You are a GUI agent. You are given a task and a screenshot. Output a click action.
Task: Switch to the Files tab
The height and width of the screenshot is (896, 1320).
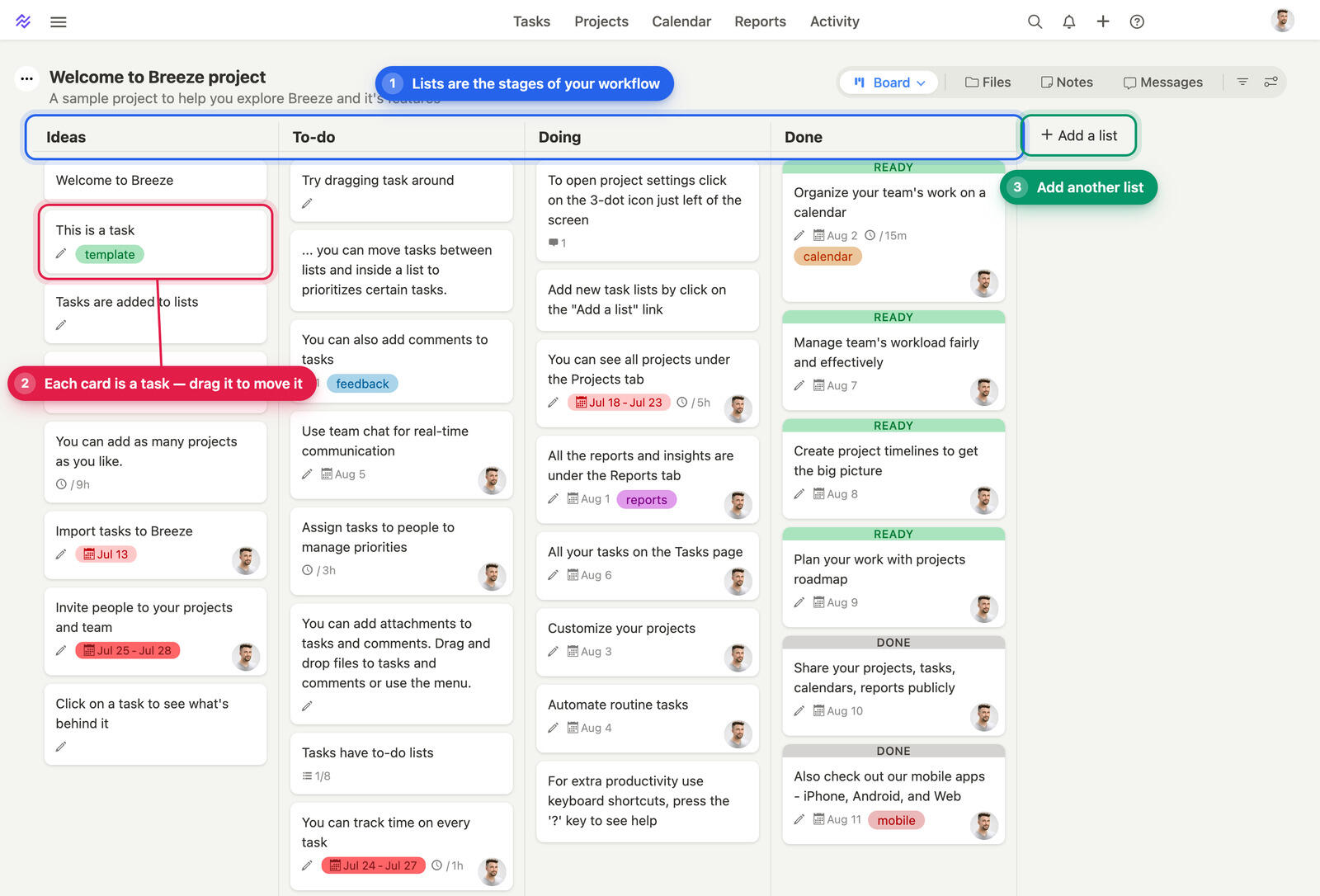988,83
